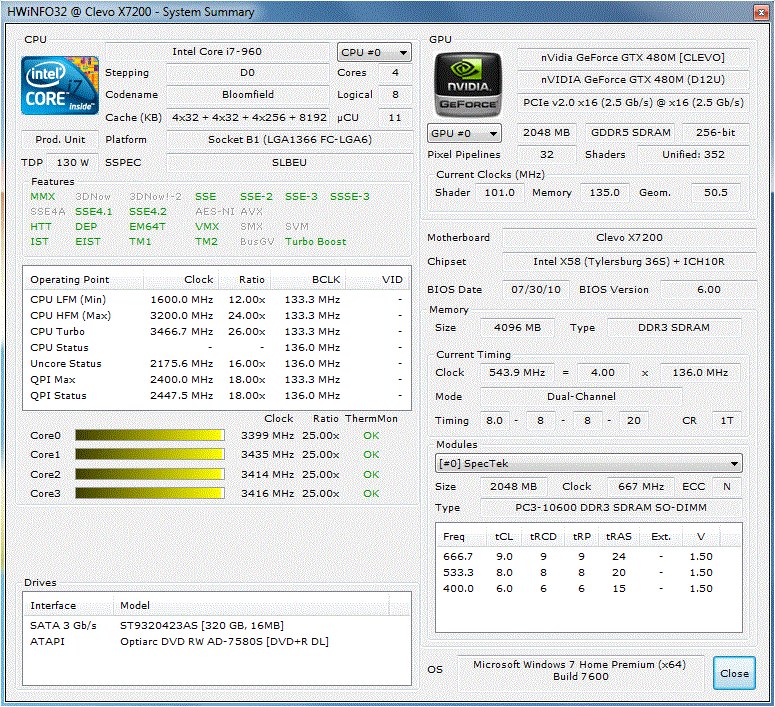Select the Uncore Status row
Viewport: 775px width, 707px height.
[216, 363]
